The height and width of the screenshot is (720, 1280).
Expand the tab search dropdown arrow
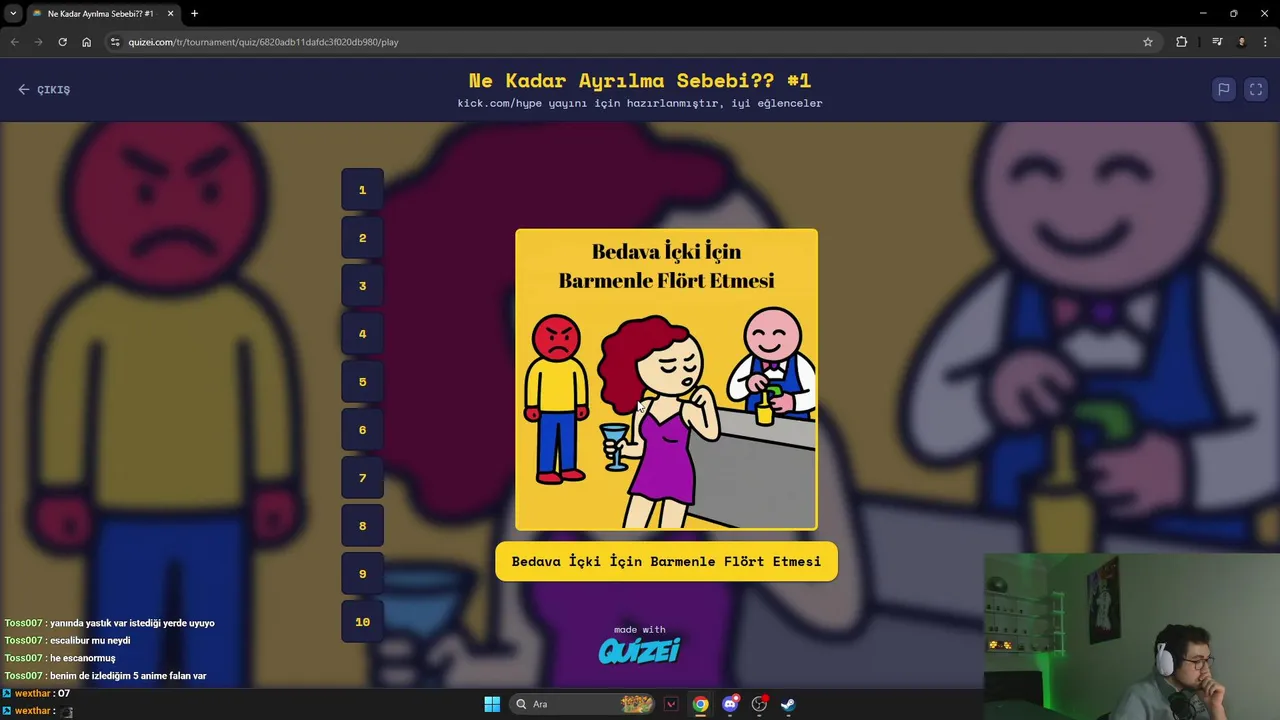(13, 14)
